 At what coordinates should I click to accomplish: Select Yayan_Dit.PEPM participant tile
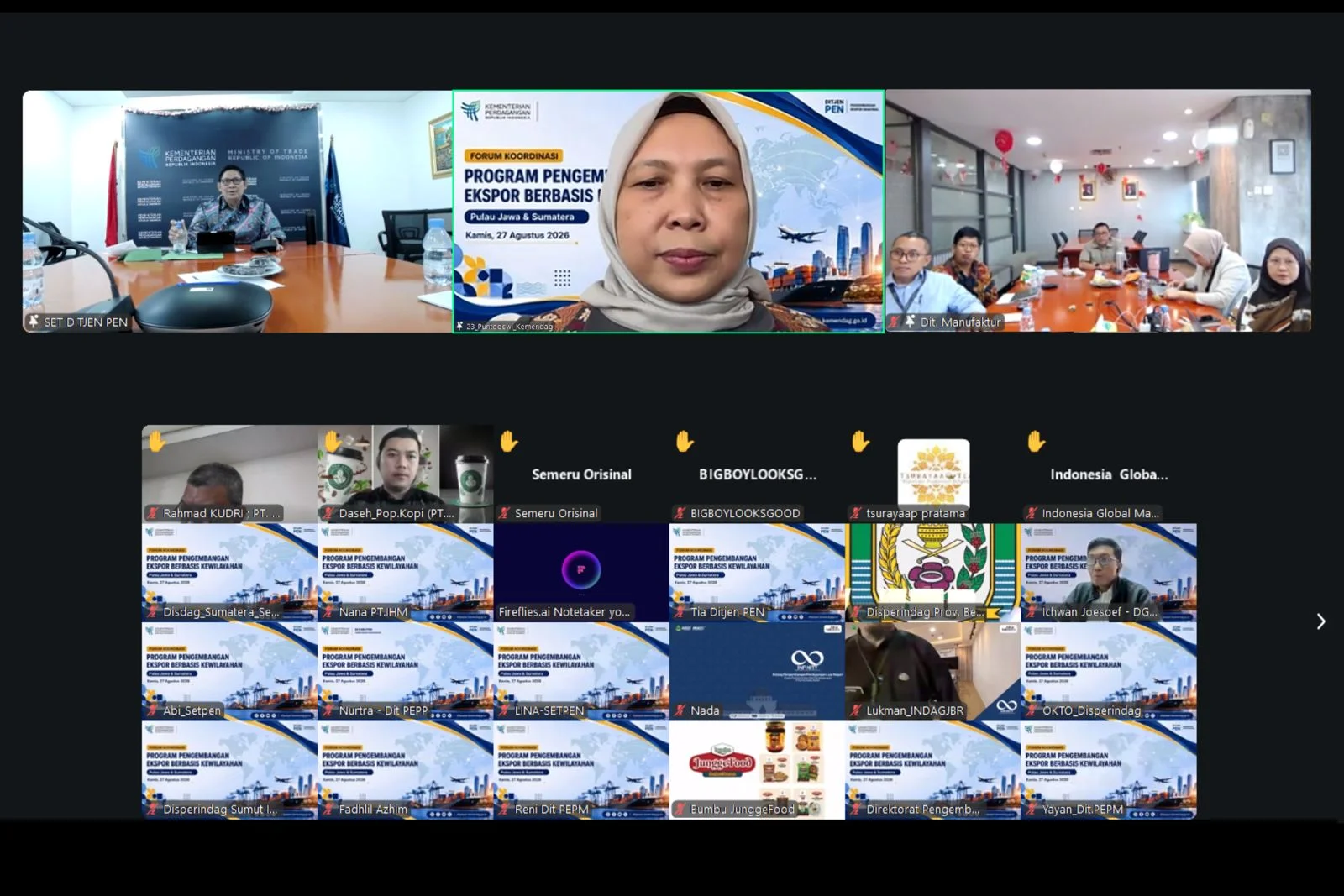(1109, 769)
